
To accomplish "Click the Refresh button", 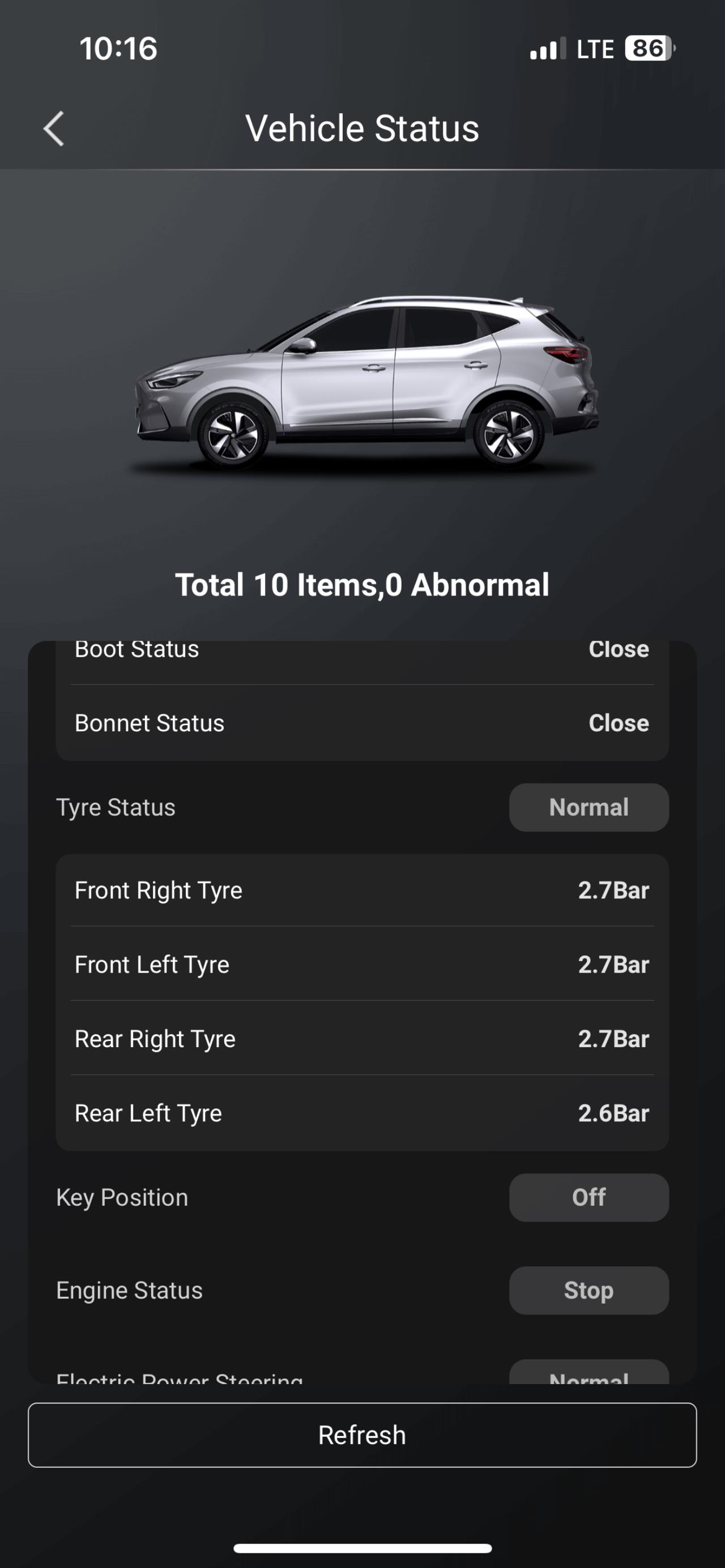I will (x=362, y=1435).
